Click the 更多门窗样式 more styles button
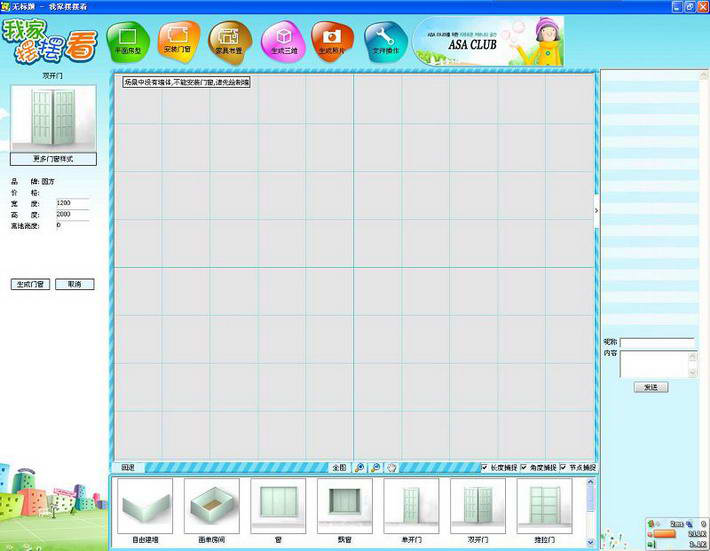The image size is (710, 551). (x=53, y=159)
